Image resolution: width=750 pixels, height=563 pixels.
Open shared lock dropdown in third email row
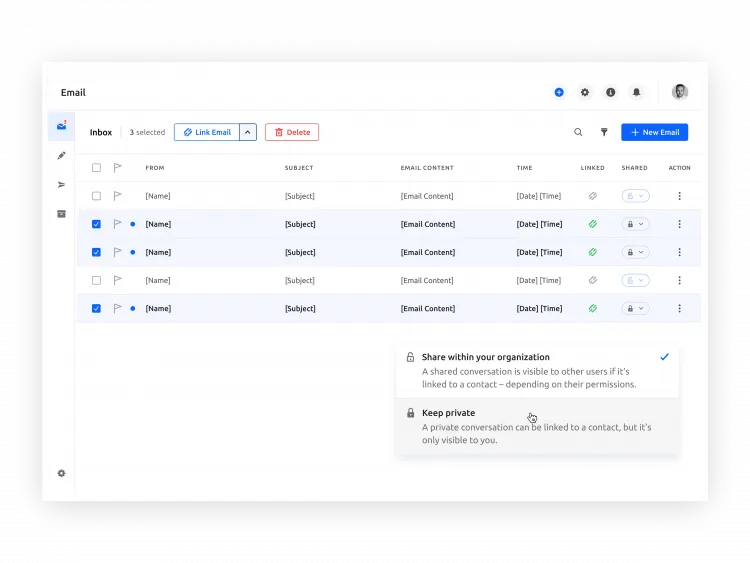[x=635, y=252]
